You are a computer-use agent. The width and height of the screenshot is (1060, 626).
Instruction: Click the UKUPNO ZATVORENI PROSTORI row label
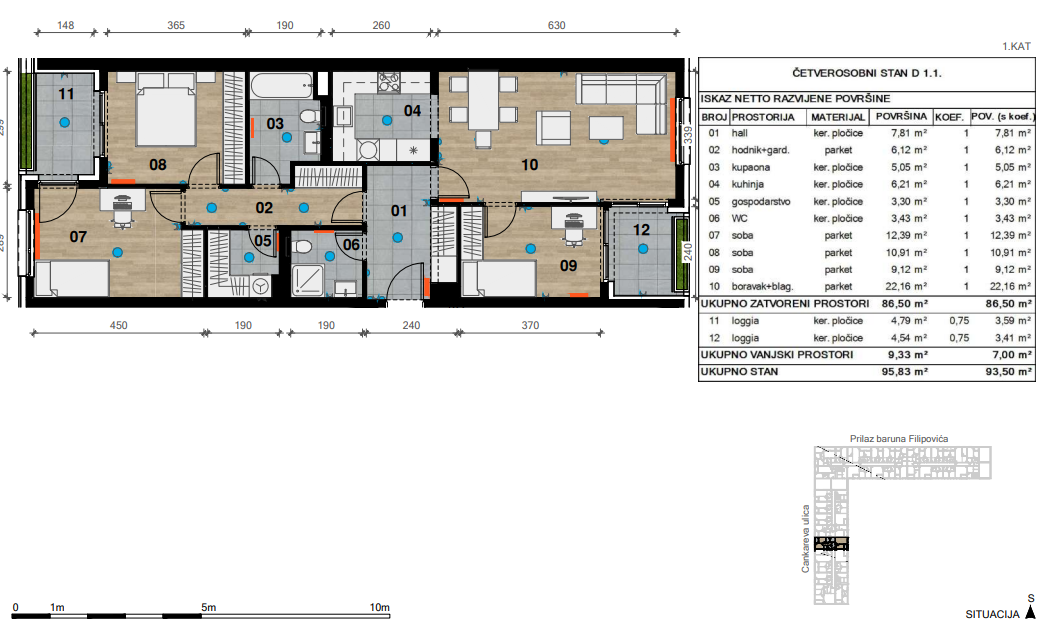coord(785,304)
